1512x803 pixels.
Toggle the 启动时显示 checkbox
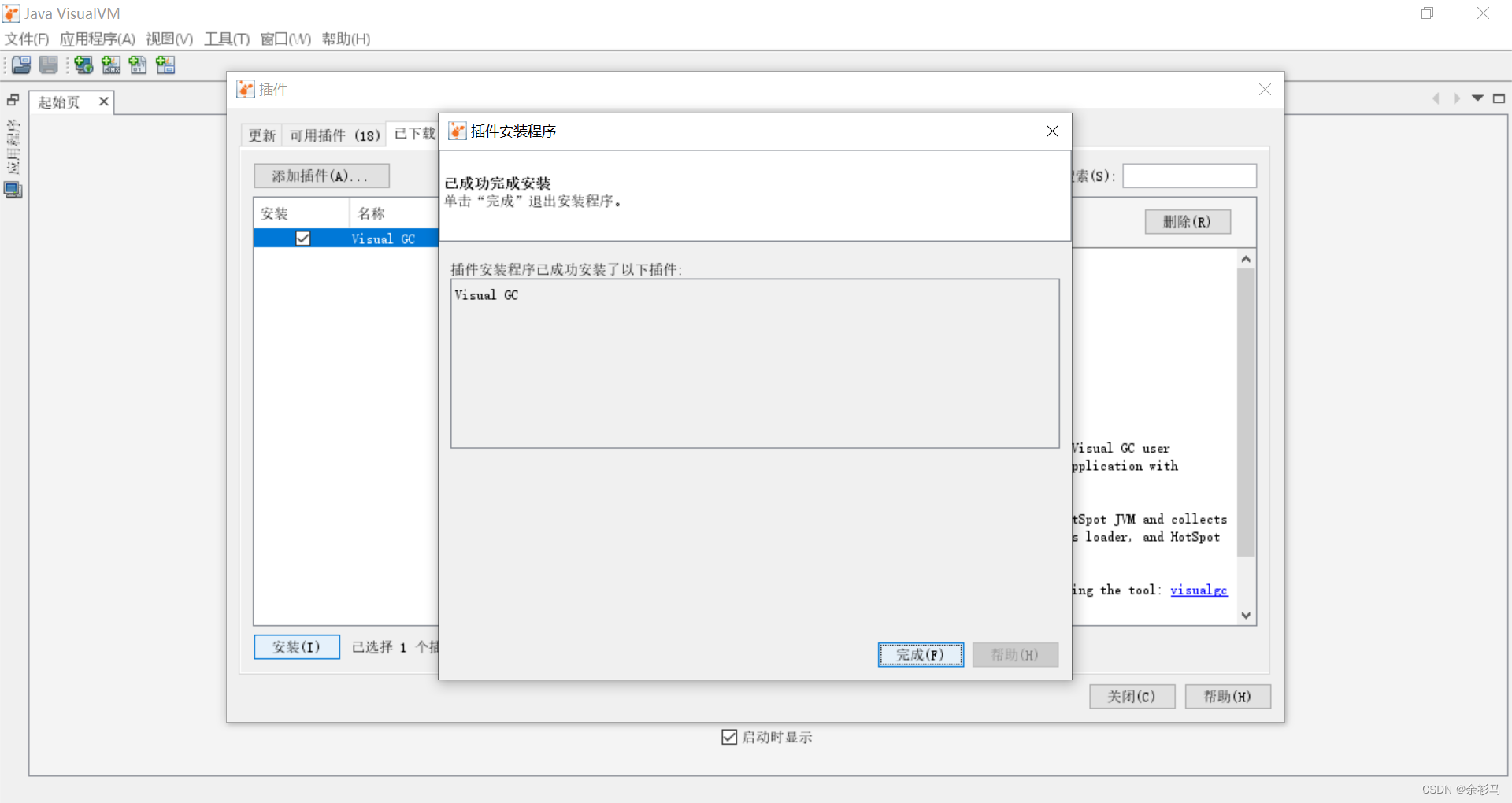pyautogui.click(x=728, y=737)
